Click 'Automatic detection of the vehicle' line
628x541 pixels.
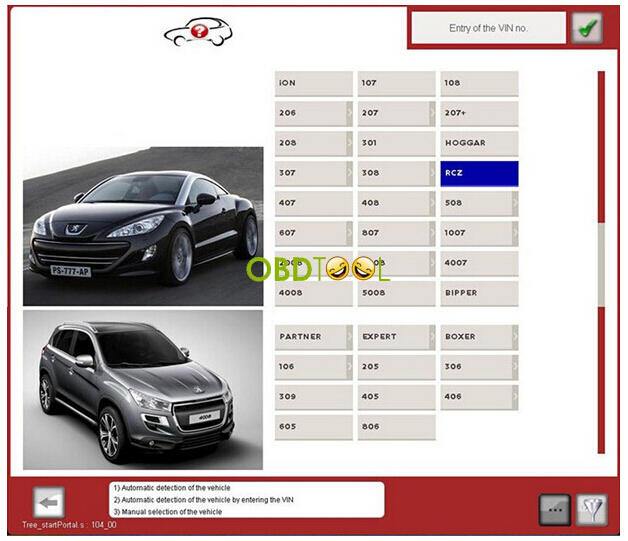pyautogui.click(x=172, y=488)
